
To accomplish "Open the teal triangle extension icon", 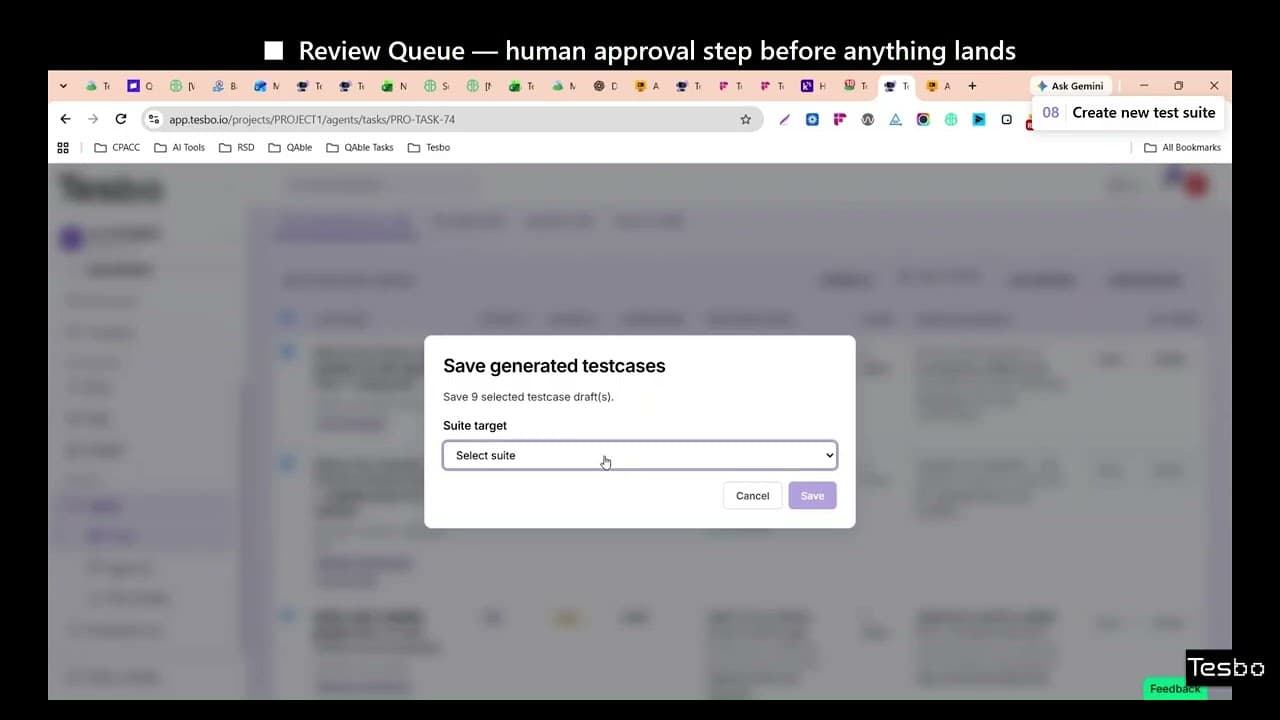I will pyautogui.click(x=896, y=119).
